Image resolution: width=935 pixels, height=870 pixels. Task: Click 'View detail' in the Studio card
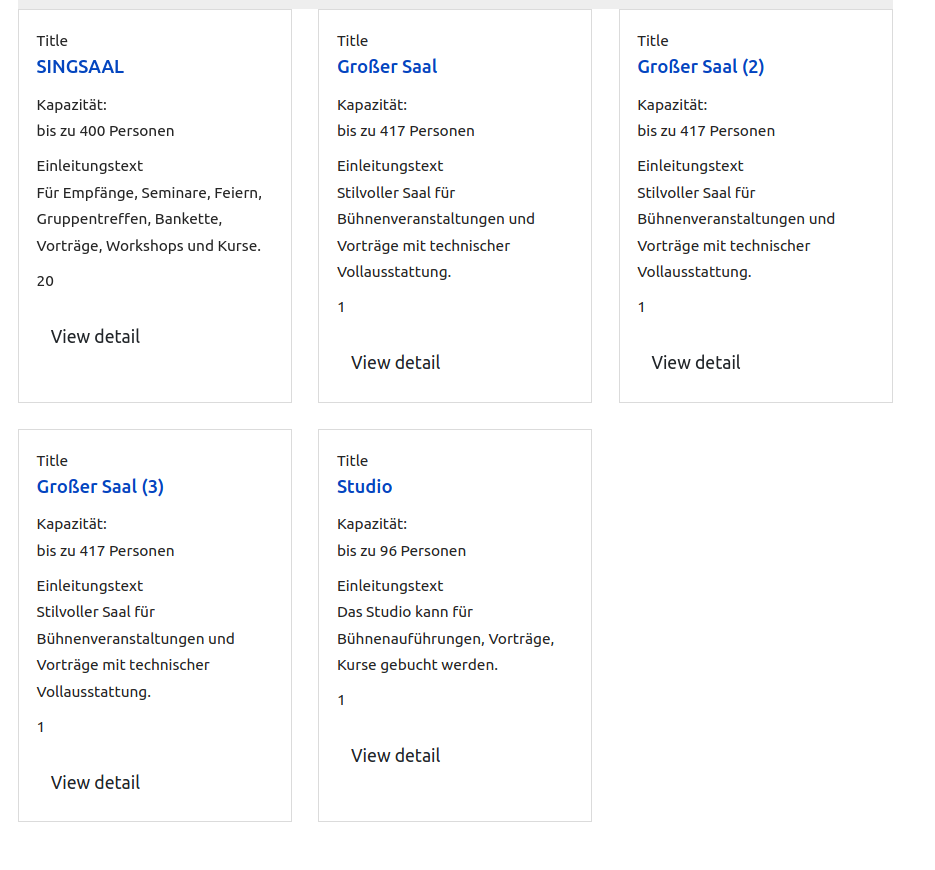click(x=395, y=756)
